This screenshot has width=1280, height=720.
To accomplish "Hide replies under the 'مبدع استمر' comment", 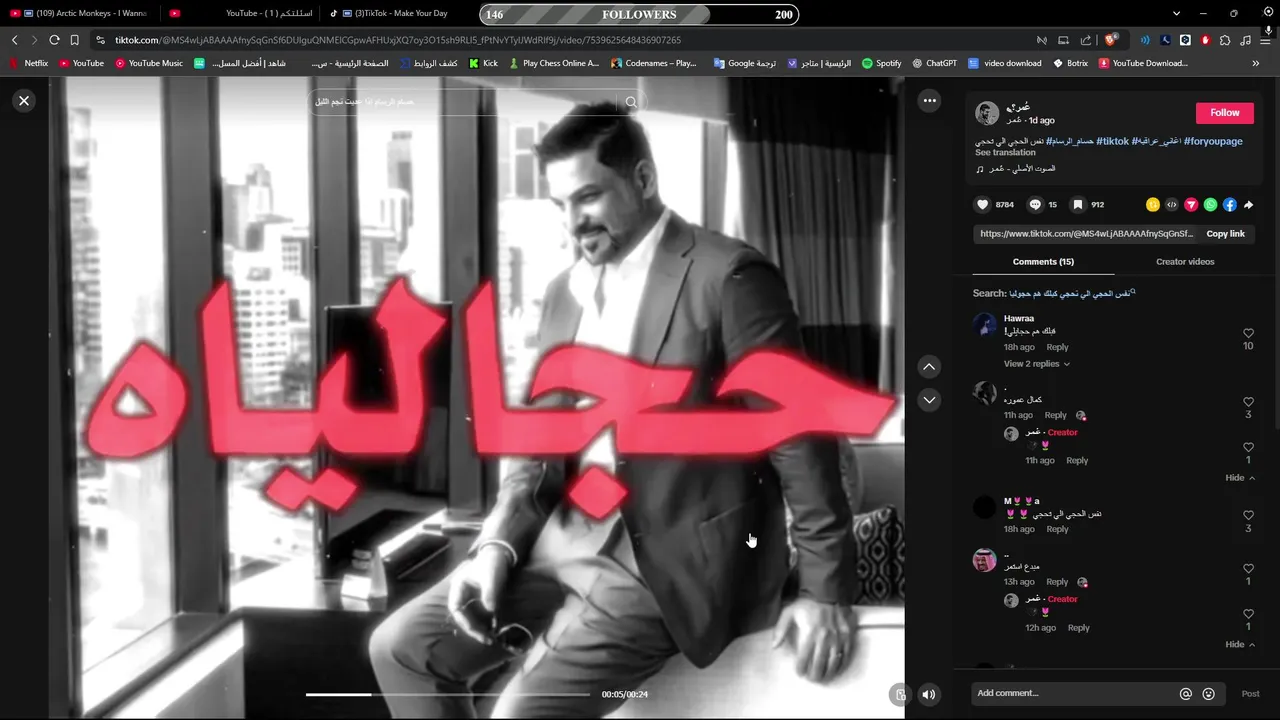I will point(1240,645).
